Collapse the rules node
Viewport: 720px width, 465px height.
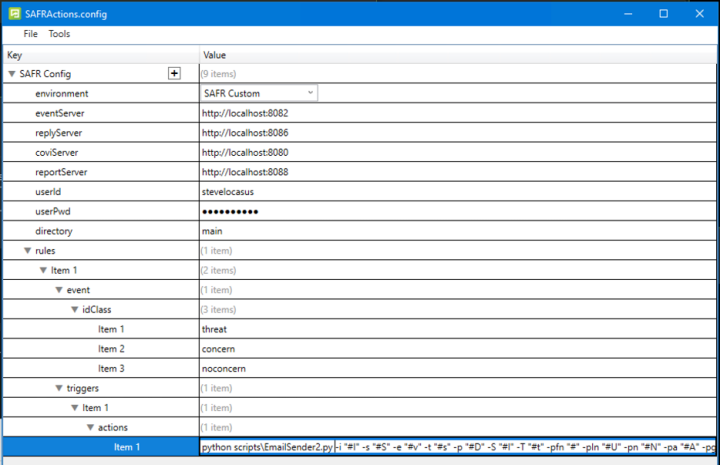click(x=28, y=251)
